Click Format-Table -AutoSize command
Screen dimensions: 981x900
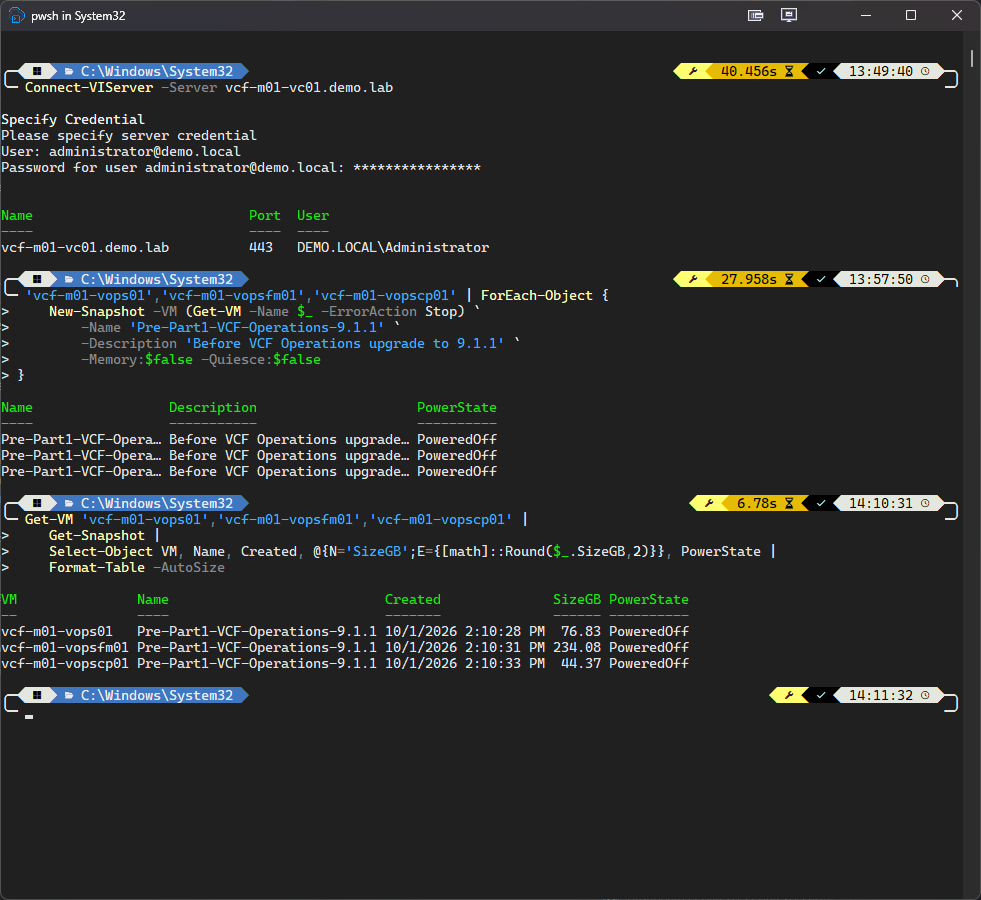[x=137, y=568]
